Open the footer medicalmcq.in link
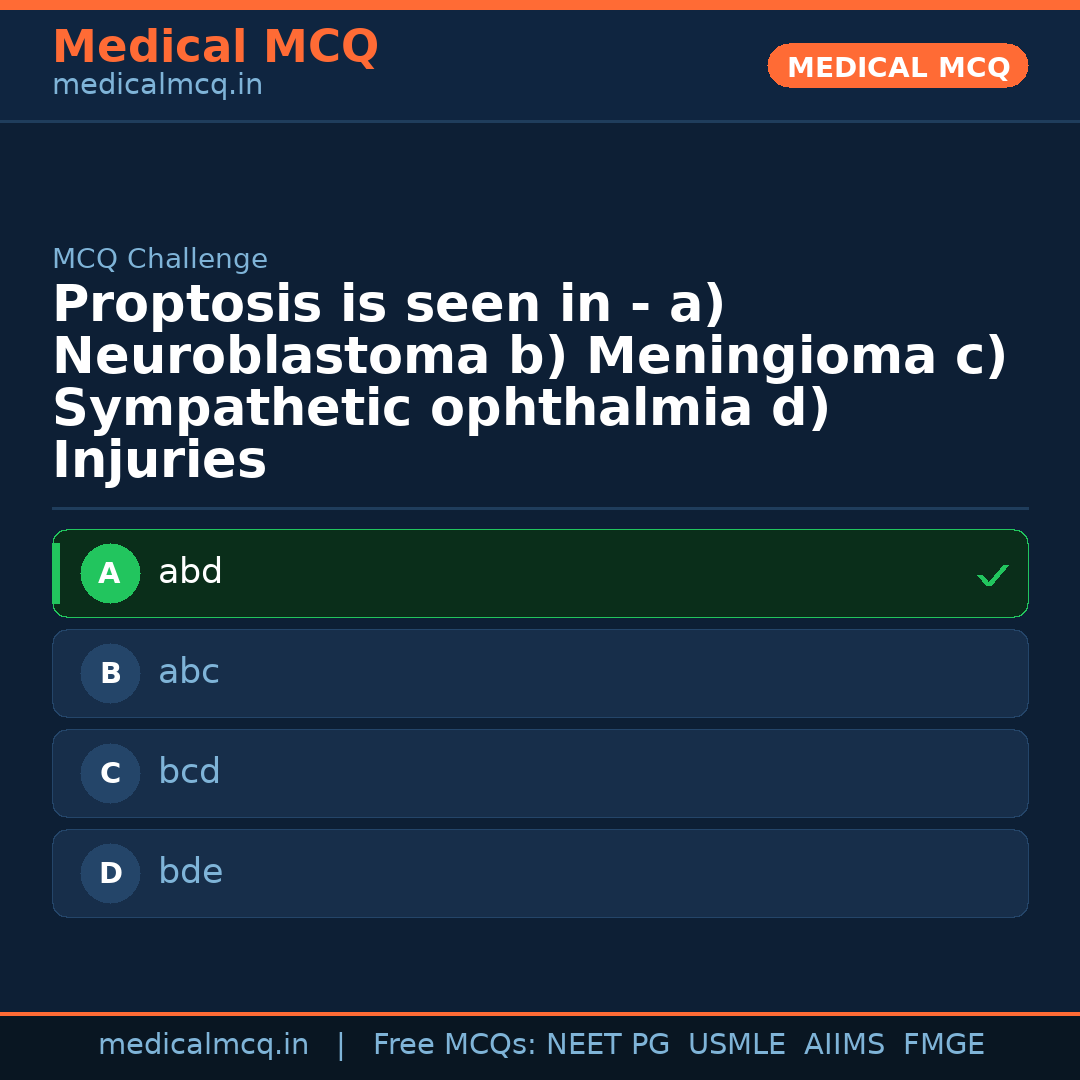The height and width of the screenshot is (1080, 1080). coord(204,1043)
